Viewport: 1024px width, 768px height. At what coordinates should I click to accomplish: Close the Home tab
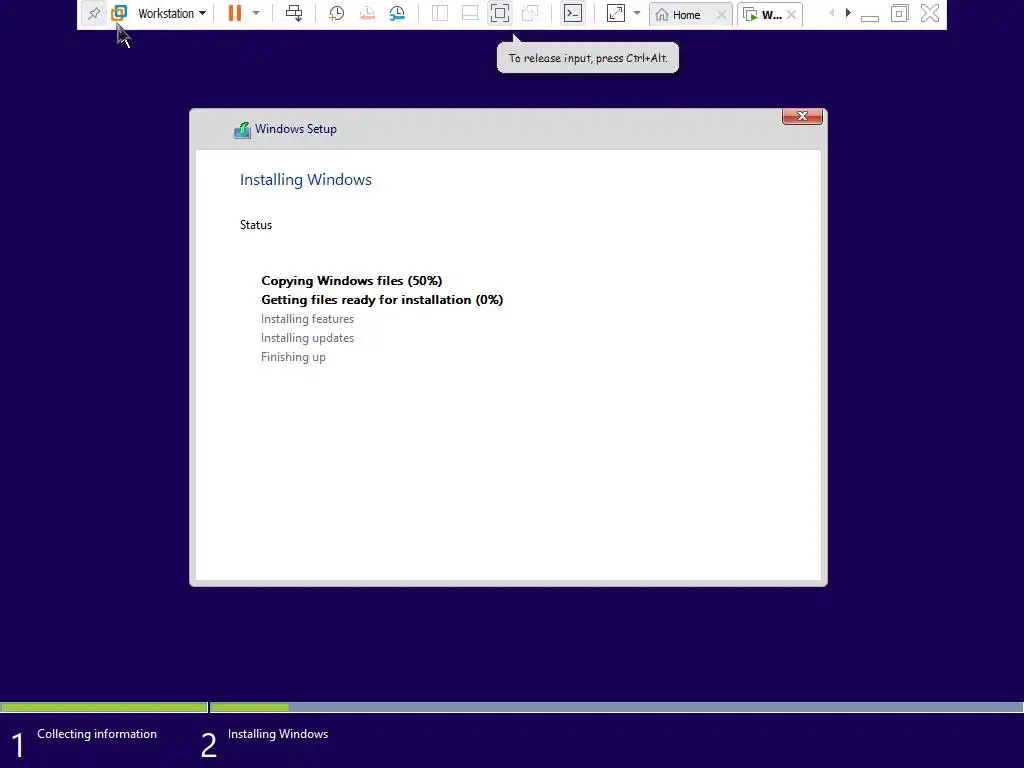click(x=720, y=14)
